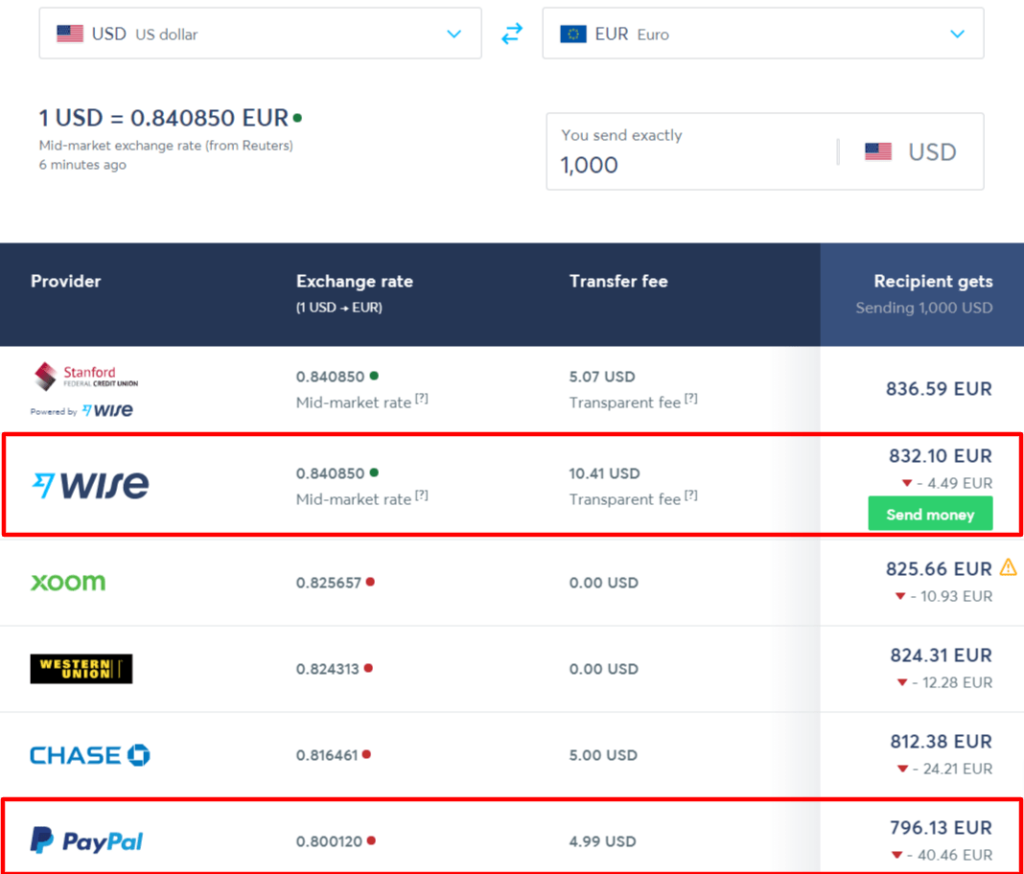Click the 'Powered by Wise' label
Screen dimensions: 1024x874
pos(82,411)
